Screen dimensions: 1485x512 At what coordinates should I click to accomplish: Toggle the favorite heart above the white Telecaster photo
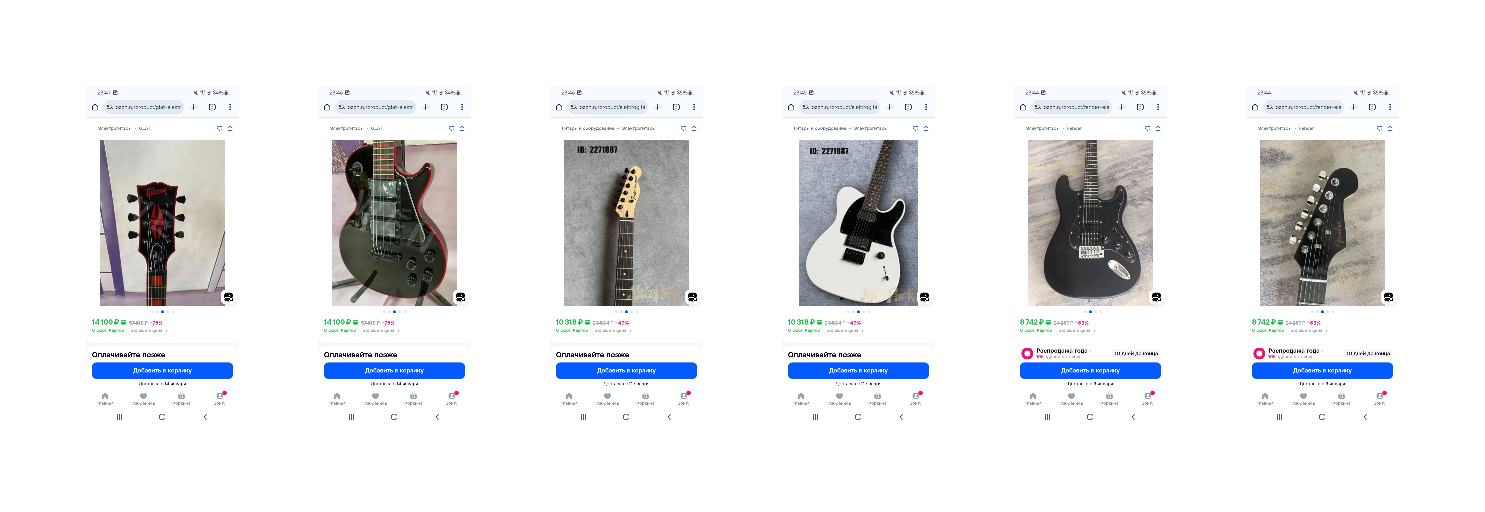point(915,128)
